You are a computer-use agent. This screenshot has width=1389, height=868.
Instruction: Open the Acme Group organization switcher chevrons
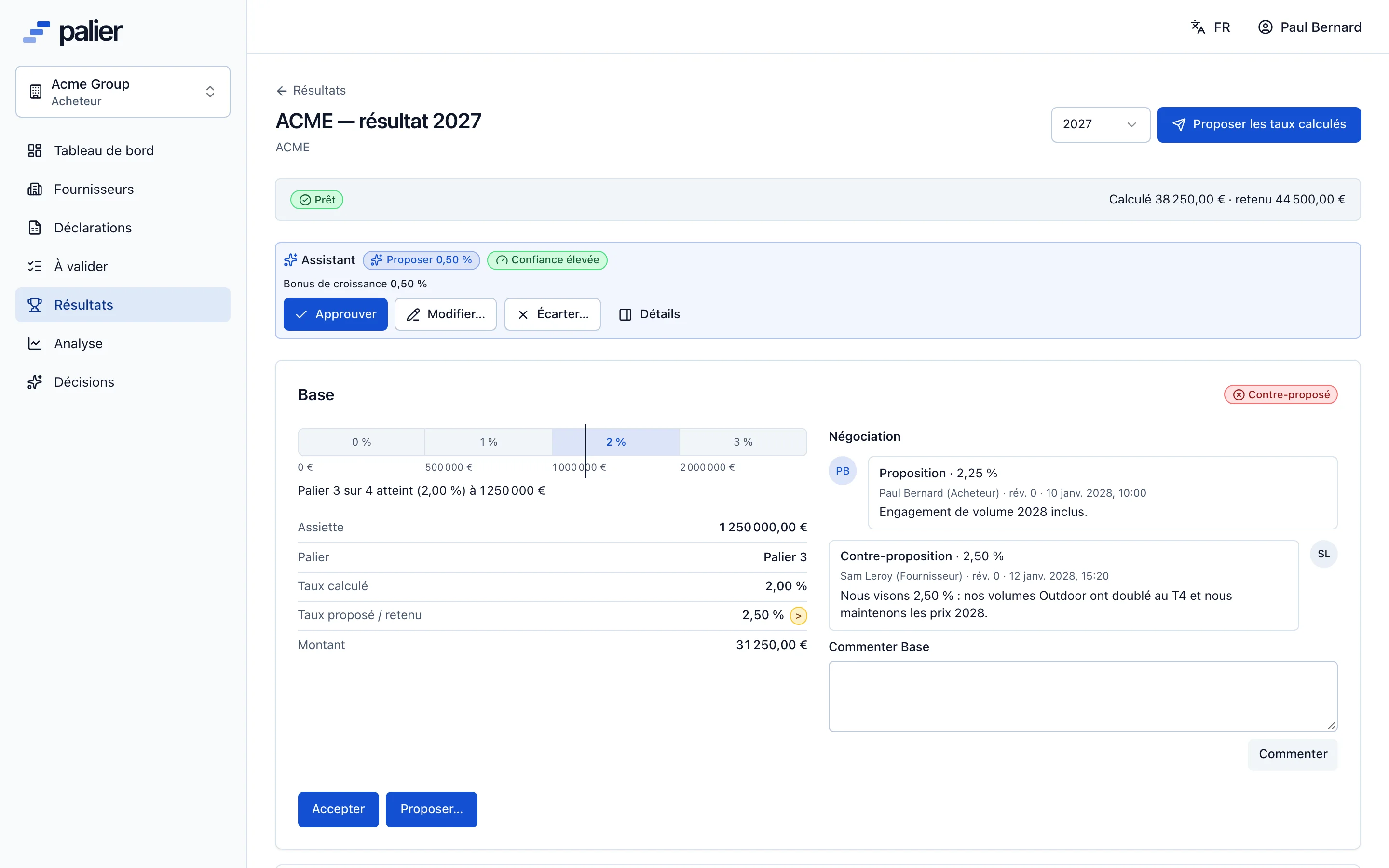coord(210,92)
